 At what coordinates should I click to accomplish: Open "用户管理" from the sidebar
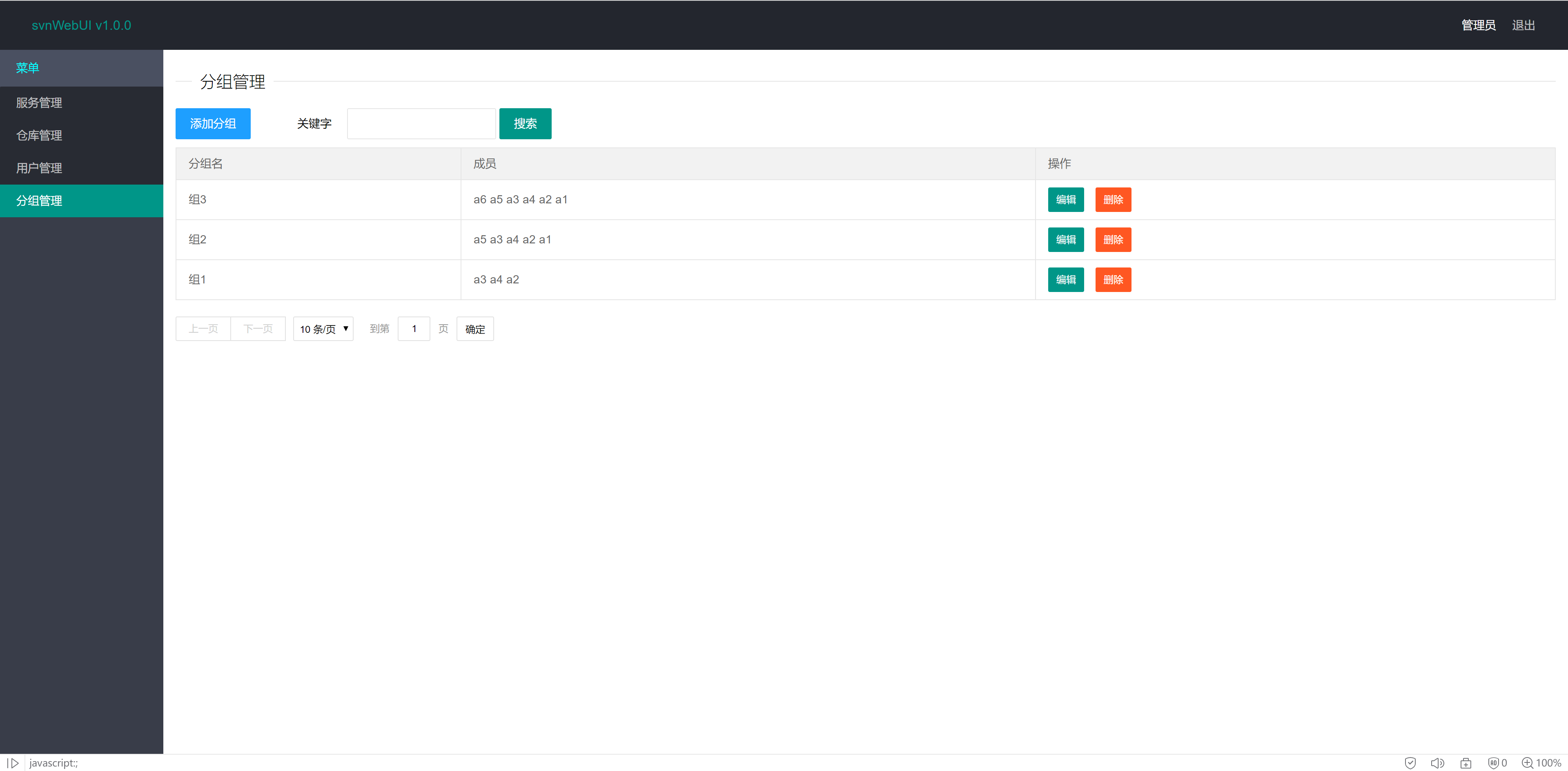tap(39, 168)
